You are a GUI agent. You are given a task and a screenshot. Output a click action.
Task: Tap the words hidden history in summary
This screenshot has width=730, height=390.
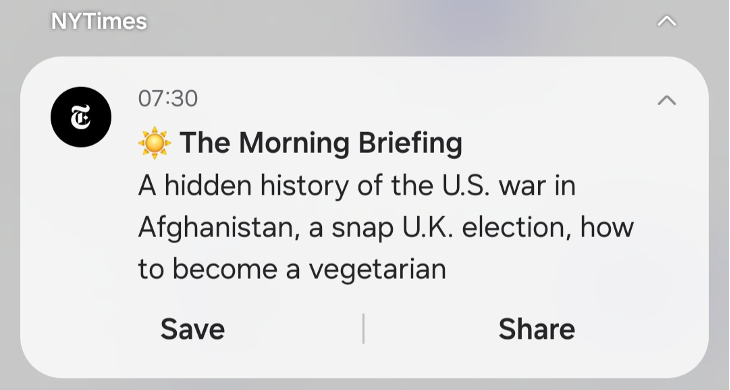[256, 186]
